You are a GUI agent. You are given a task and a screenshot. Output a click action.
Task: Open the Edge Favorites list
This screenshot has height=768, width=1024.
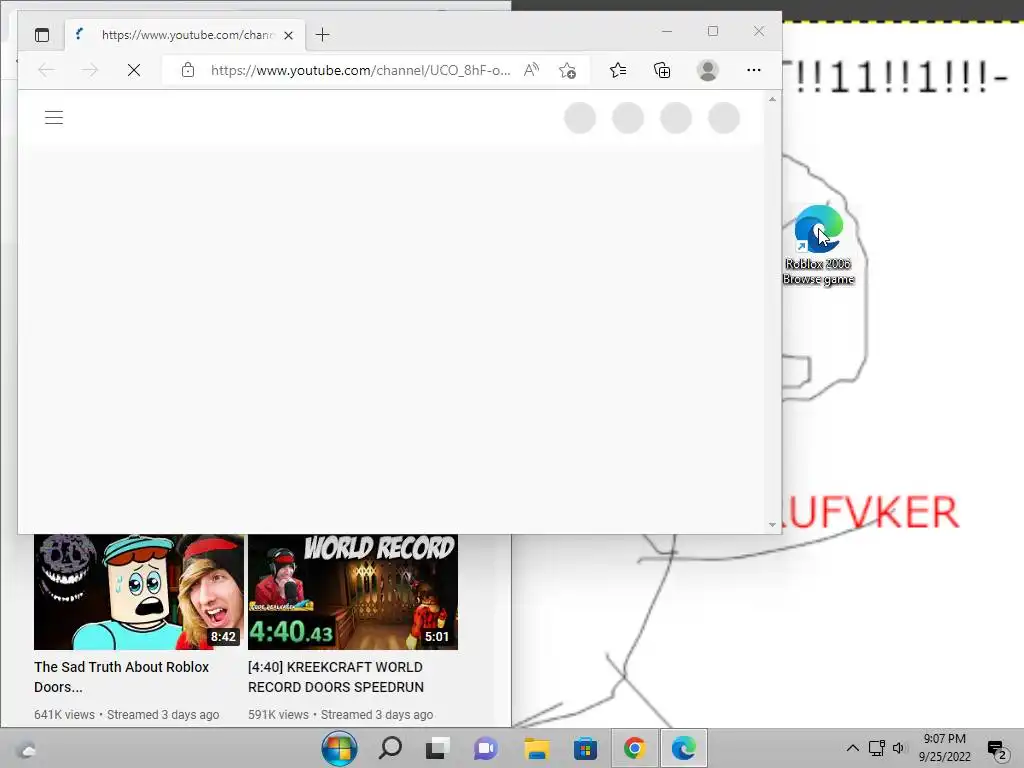(x=618, y=70)
